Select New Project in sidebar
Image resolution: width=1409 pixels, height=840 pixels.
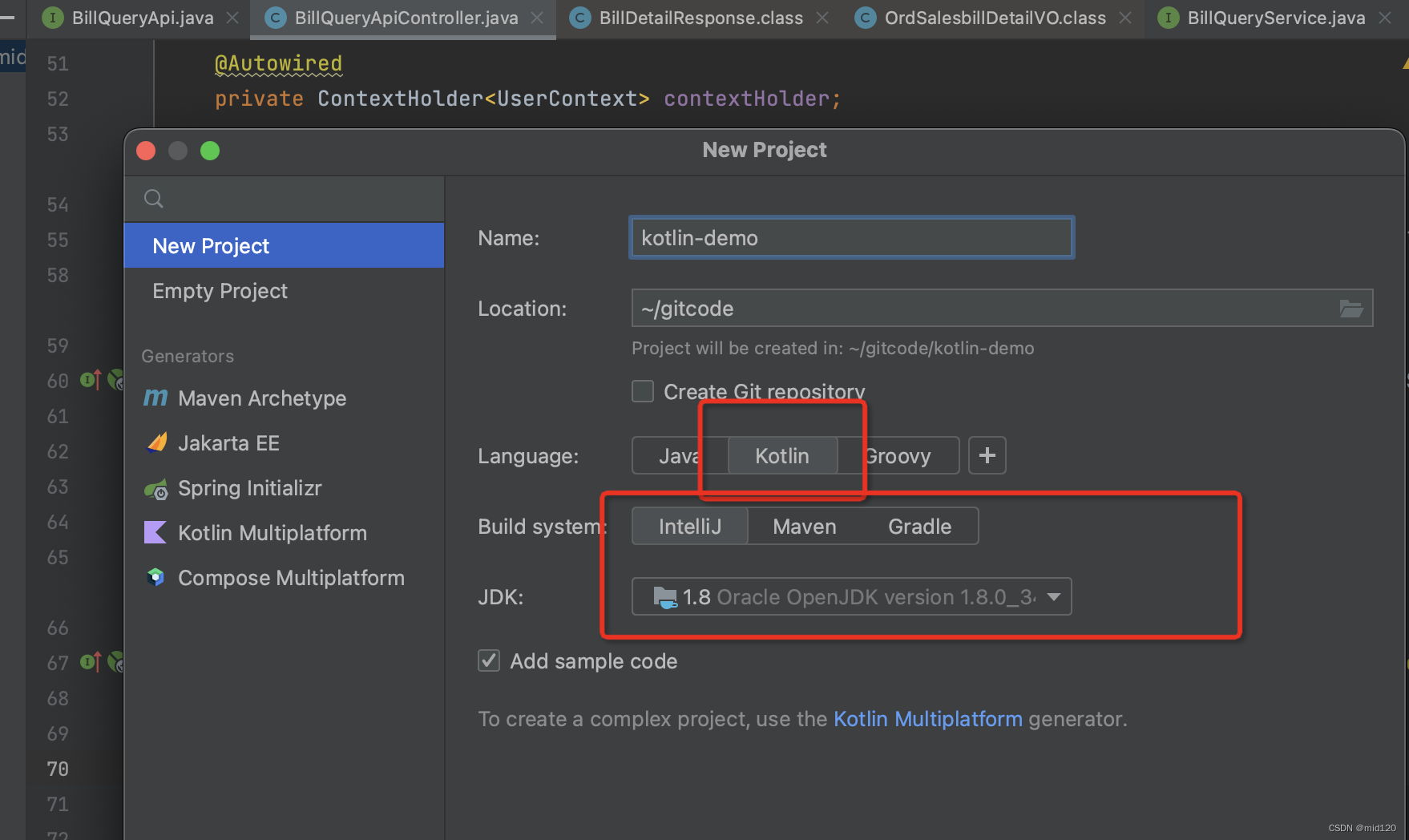(284, 245)
